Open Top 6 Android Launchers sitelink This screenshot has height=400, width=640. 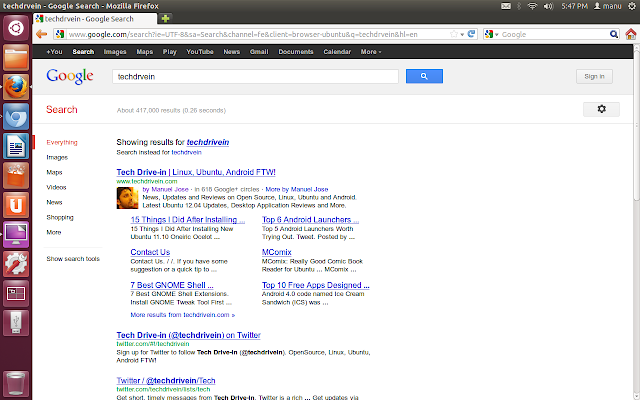click(310, 220)
